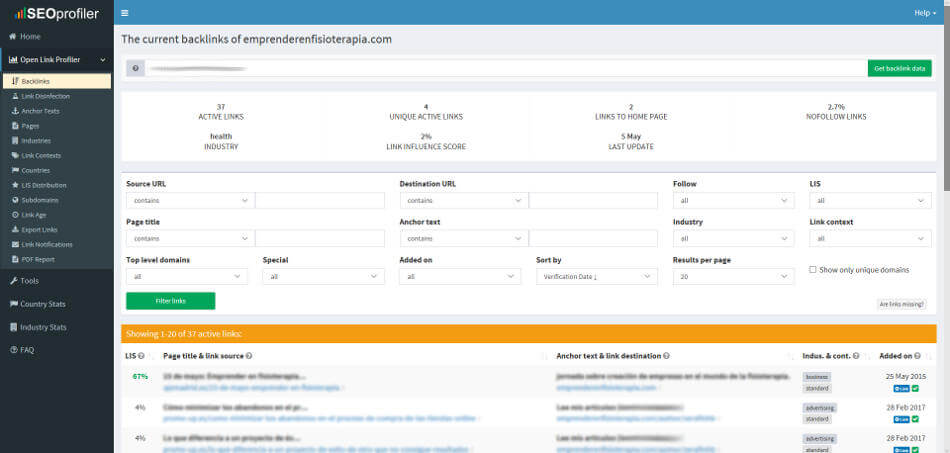The width and height of the screenshot is (950, 453).
Task: Open the Added on dropdown
Action: (x=460, y=277)
